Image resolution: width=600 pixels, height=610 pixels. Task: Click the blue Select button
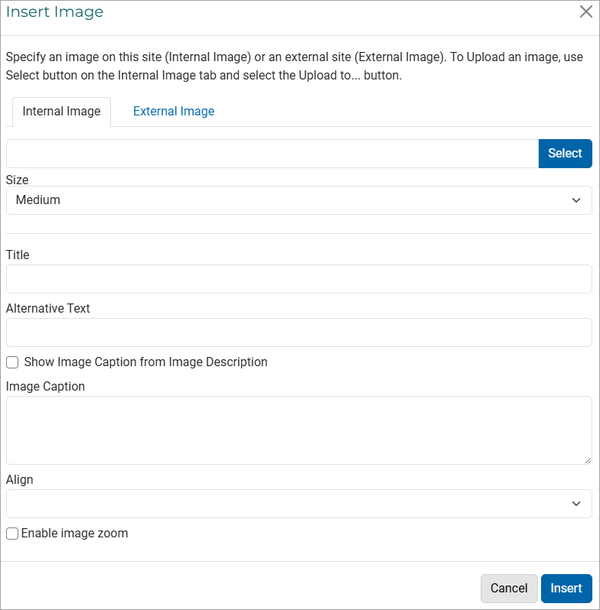click(565, 154)
